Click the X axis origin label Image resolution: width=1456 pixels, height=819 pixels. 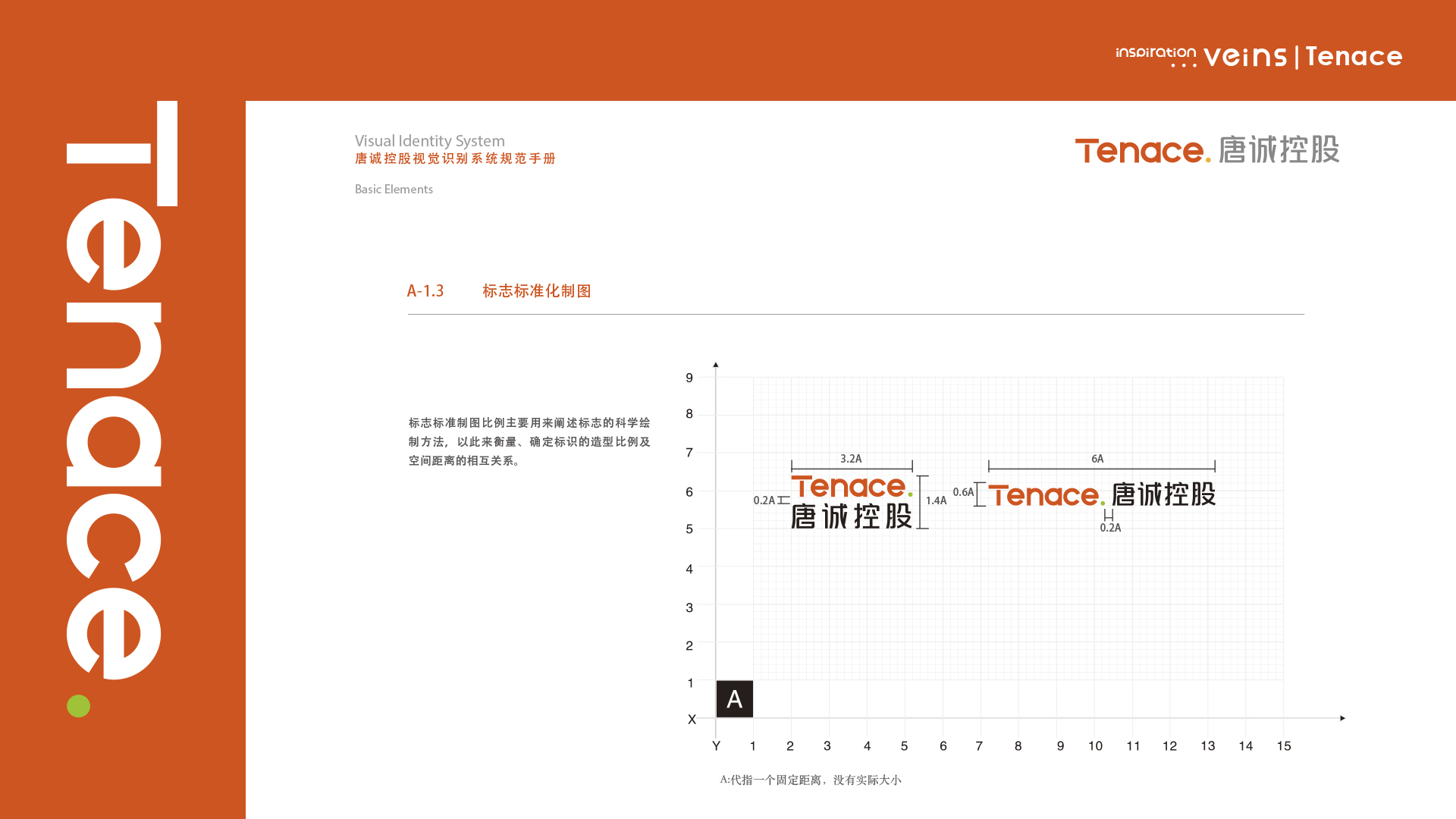click(692, 719)
